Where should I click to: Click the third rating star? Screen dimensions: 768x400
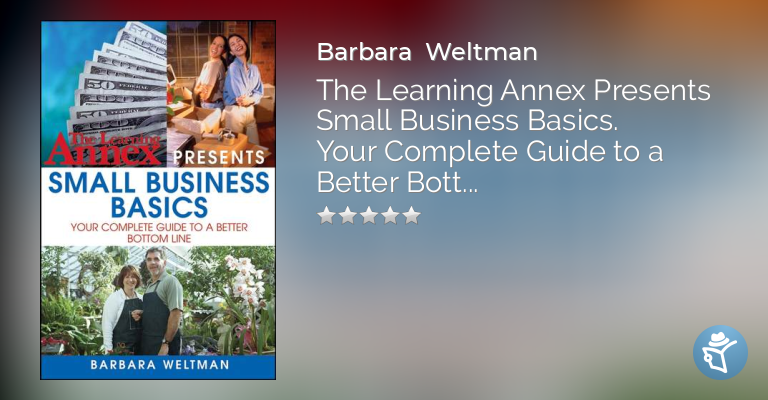click(369, 215)
